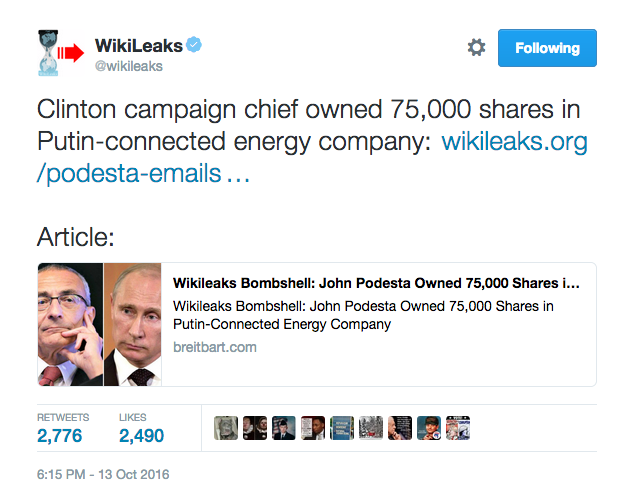The height and width of the screenshot is (489, 635).
Task: Open the gear settings menu
Action: point(476,48)
